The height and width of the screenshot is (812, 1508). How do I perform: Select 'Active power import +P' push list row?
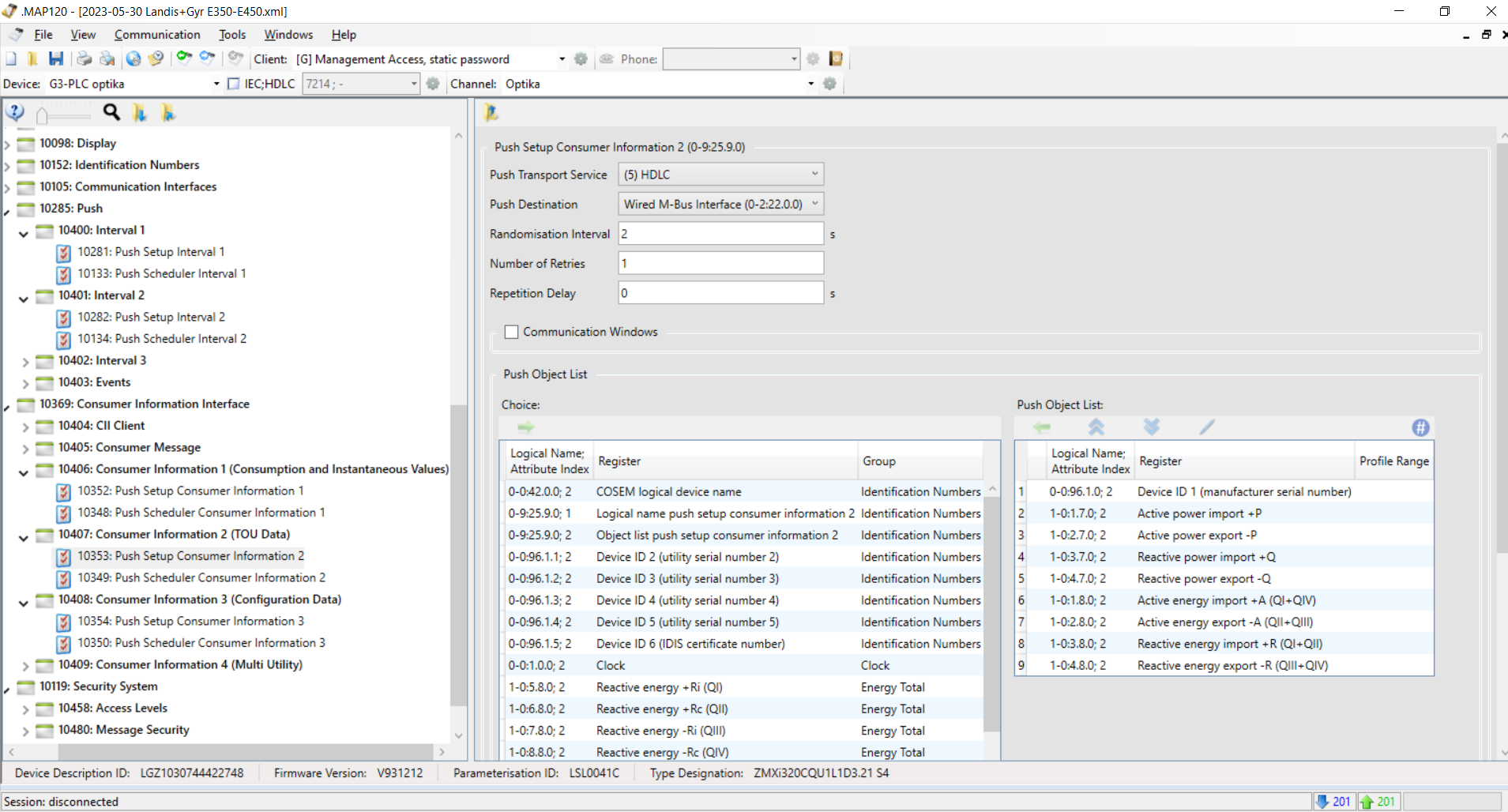[x=1224, y=513]
